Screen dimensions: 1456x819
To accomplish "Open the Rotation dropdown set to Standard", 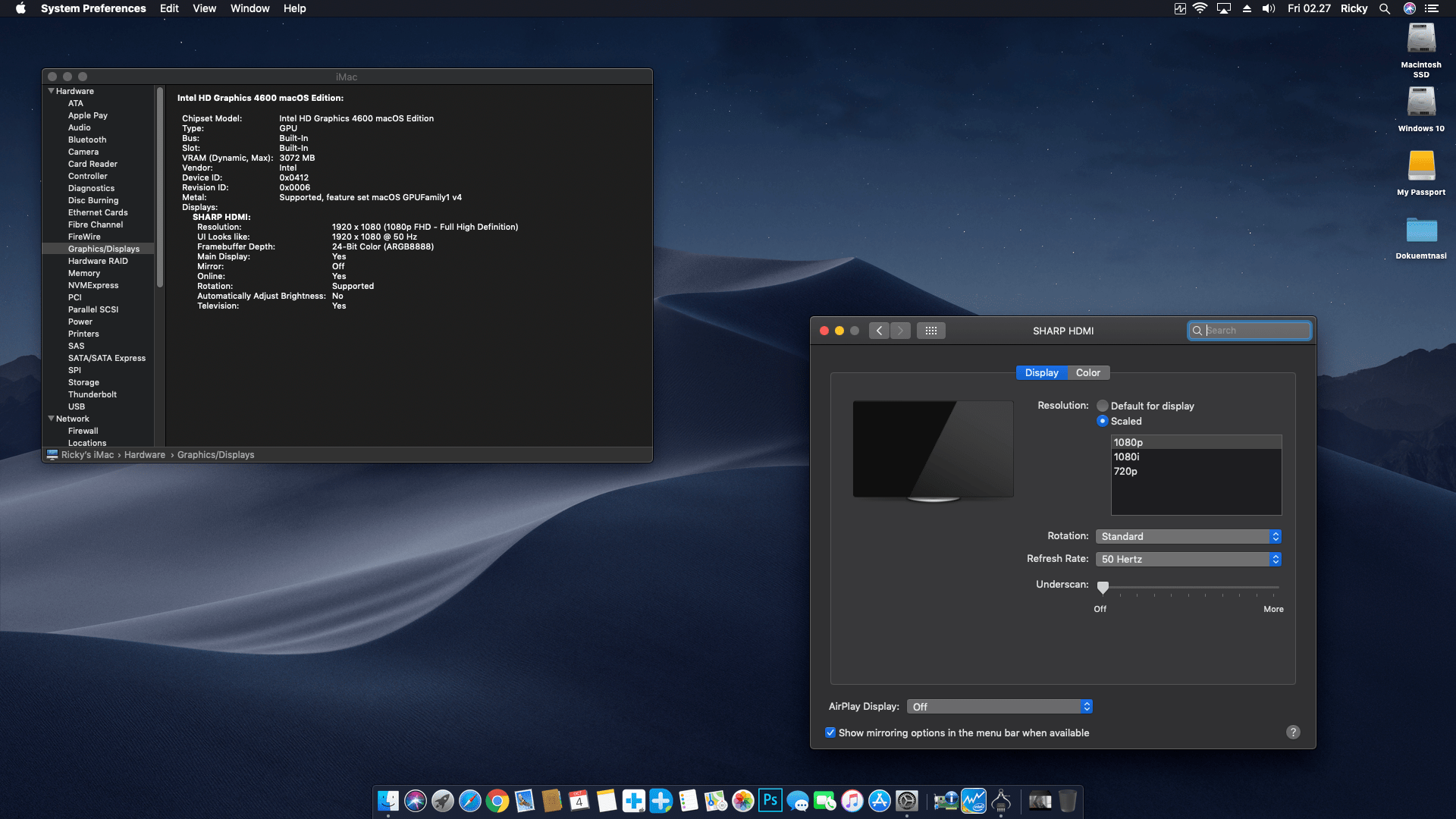I will pos(1188,536).
